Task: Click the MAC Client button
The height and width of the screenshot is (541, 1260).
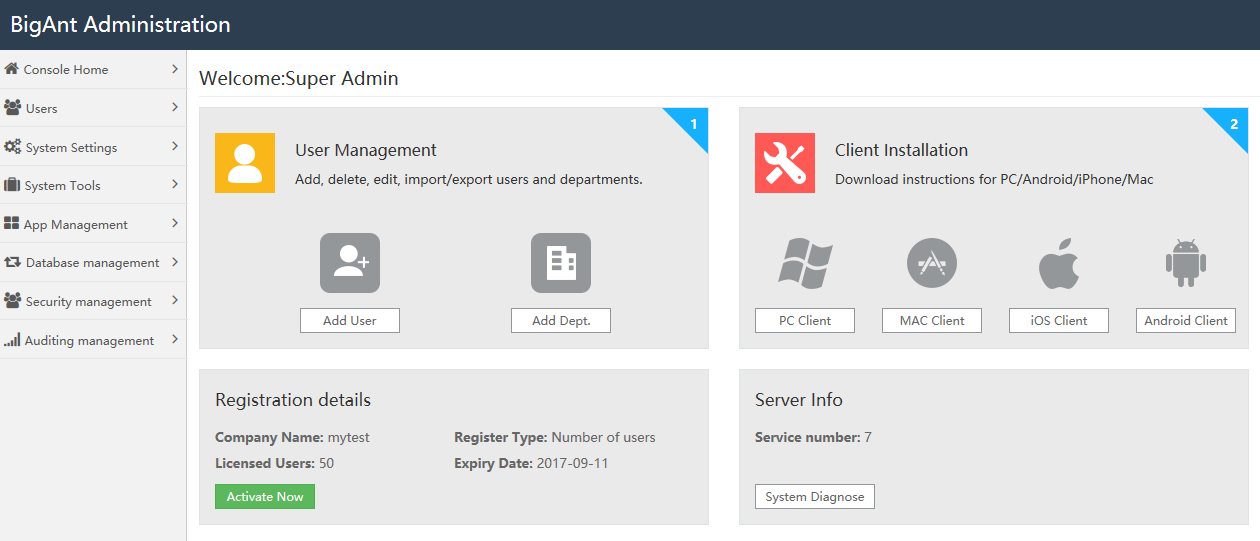Action: coord(932,320)
